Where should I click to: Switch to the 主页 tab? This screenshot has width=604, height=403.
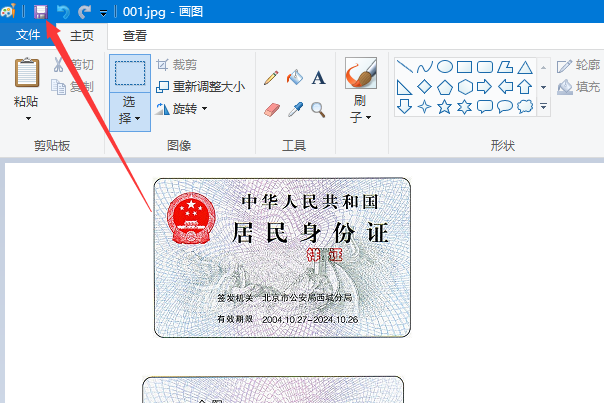(x=82, y=35)
